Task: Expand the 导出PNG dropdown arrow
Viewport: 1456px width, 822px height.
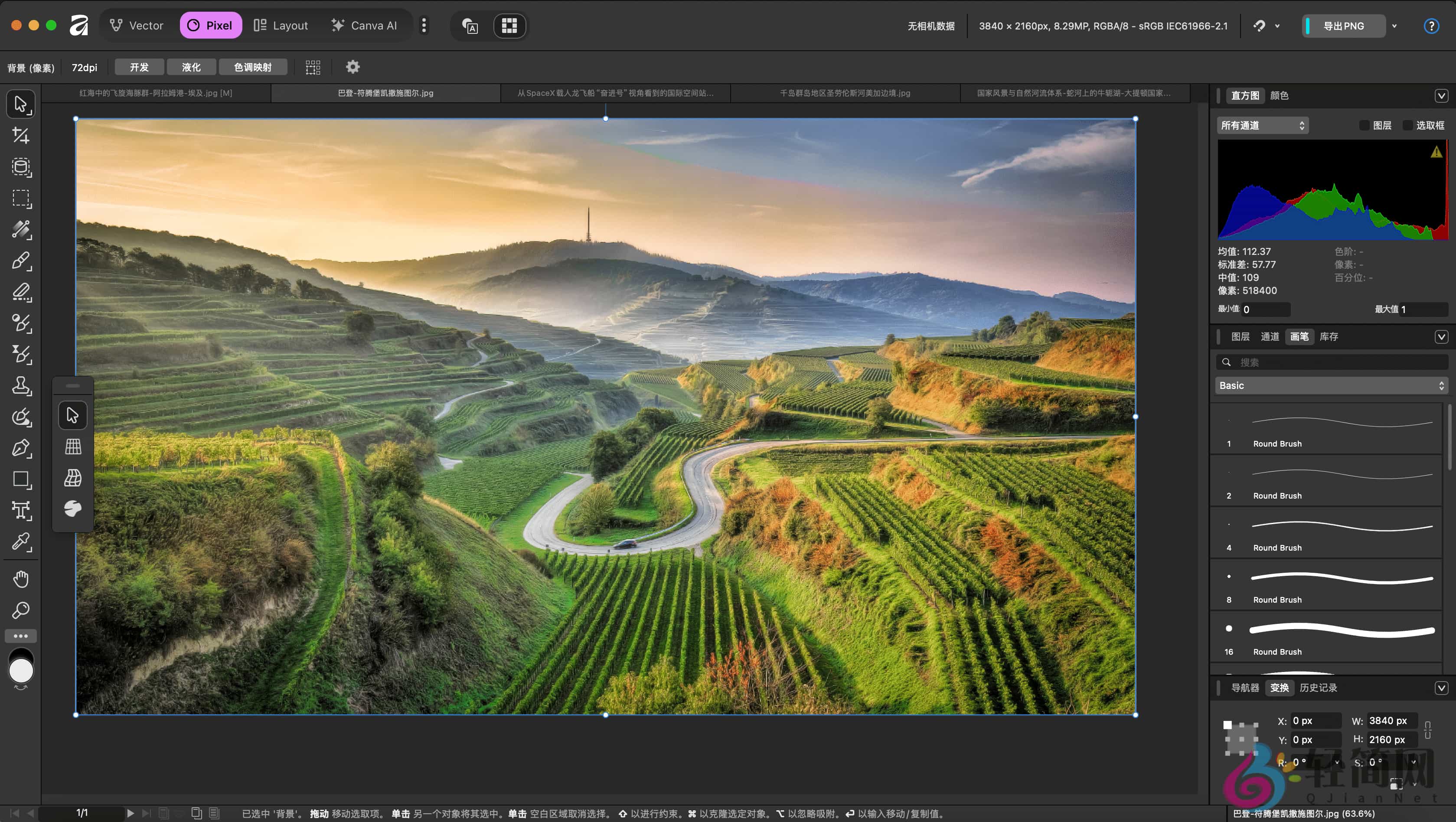Action: coord(1394,26)
